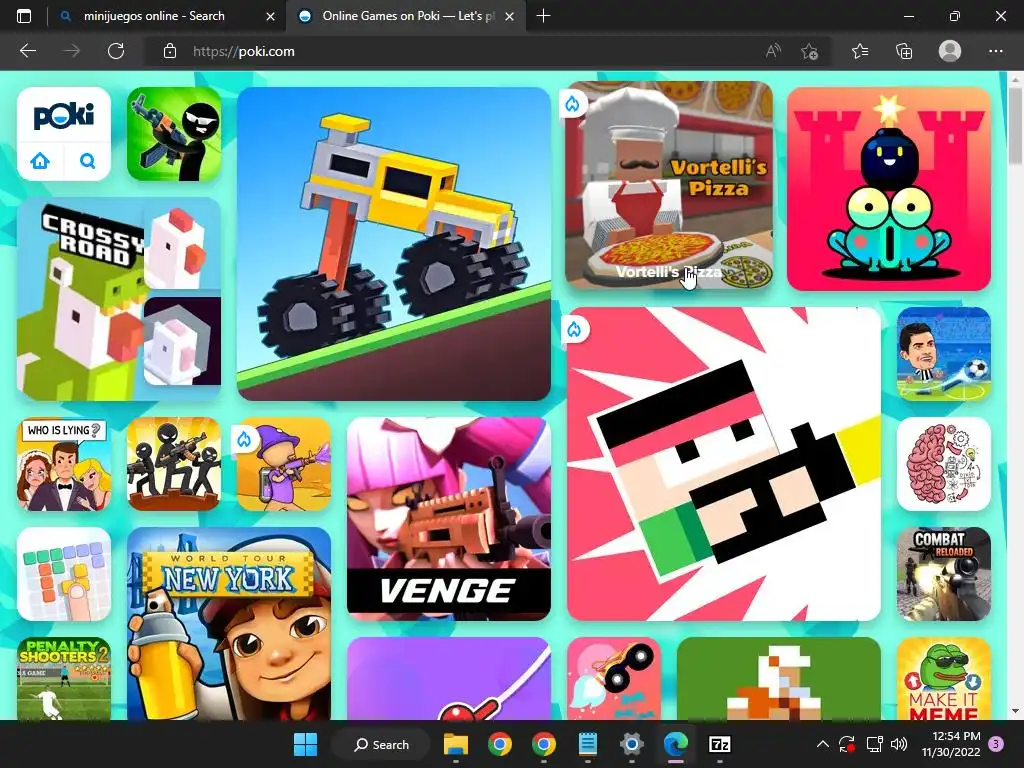1024x768 pixels.
Task: Click the browser profile avatar
Action: pyautogui.click(x=950, y=51)
